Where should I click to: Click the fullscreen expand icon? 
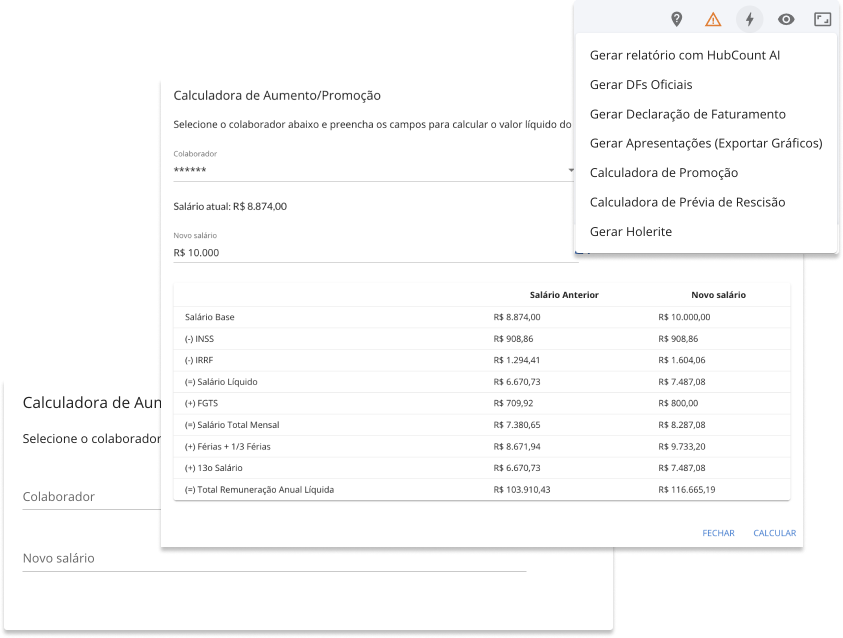click(x=823, y=20)
